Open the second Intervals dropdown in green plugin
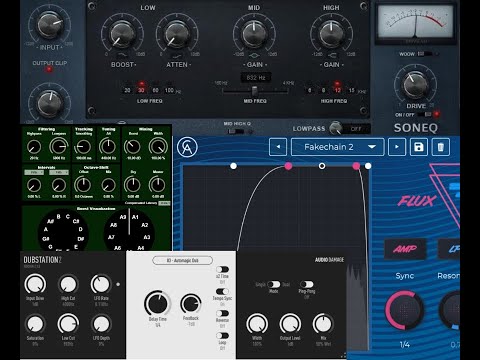 (x=59, y=172)
